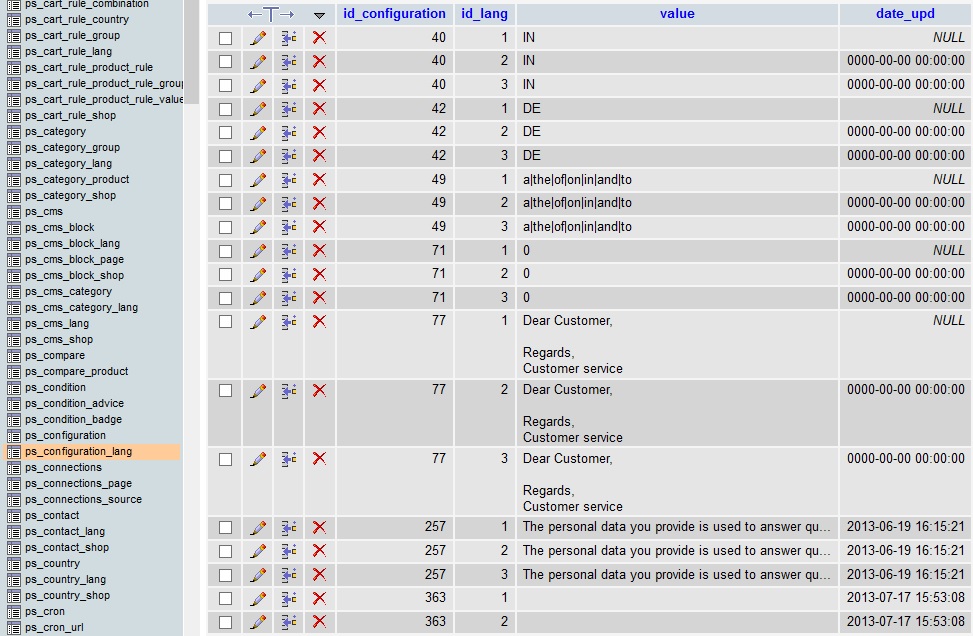Delete row 257 with id_lang 2
The height and width of the screenshot is (636, 973).
point(319,551)
